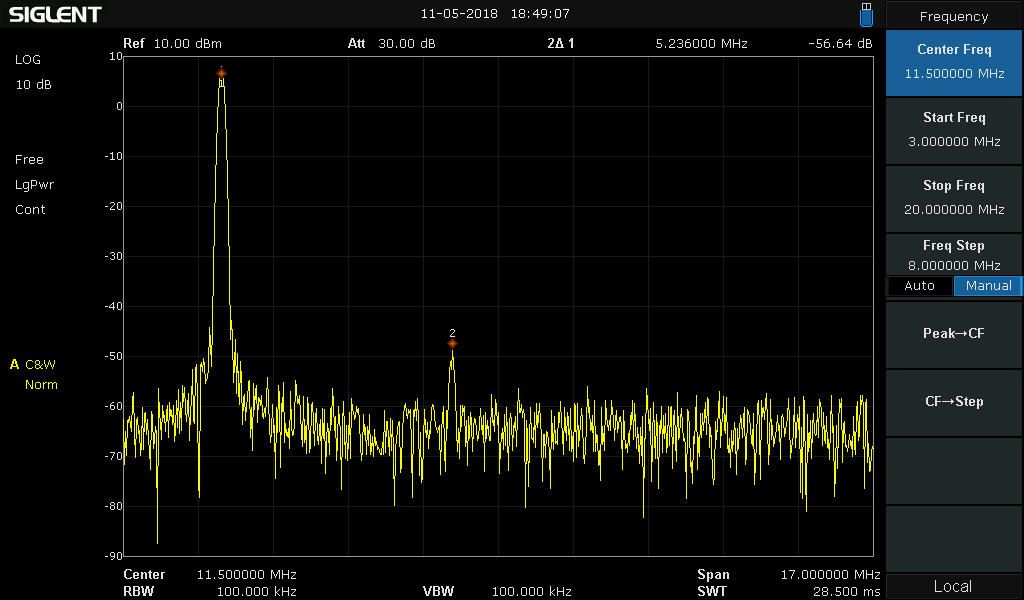
Task: Open the Freq Step softkey
Action: (x=954, y=255)
